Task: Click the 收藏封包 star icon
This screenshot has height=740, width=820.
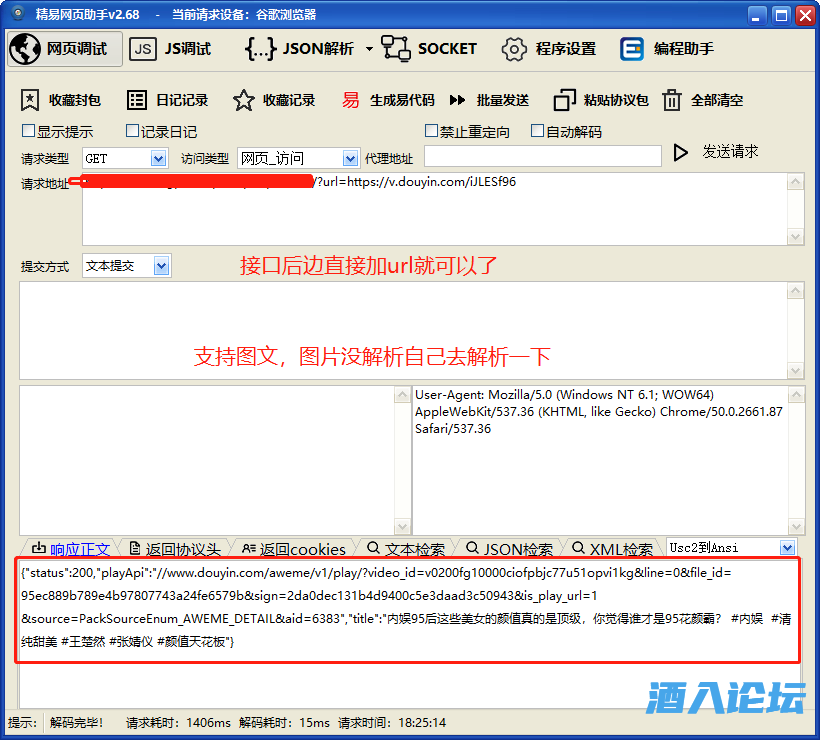Action: point(30,100)
